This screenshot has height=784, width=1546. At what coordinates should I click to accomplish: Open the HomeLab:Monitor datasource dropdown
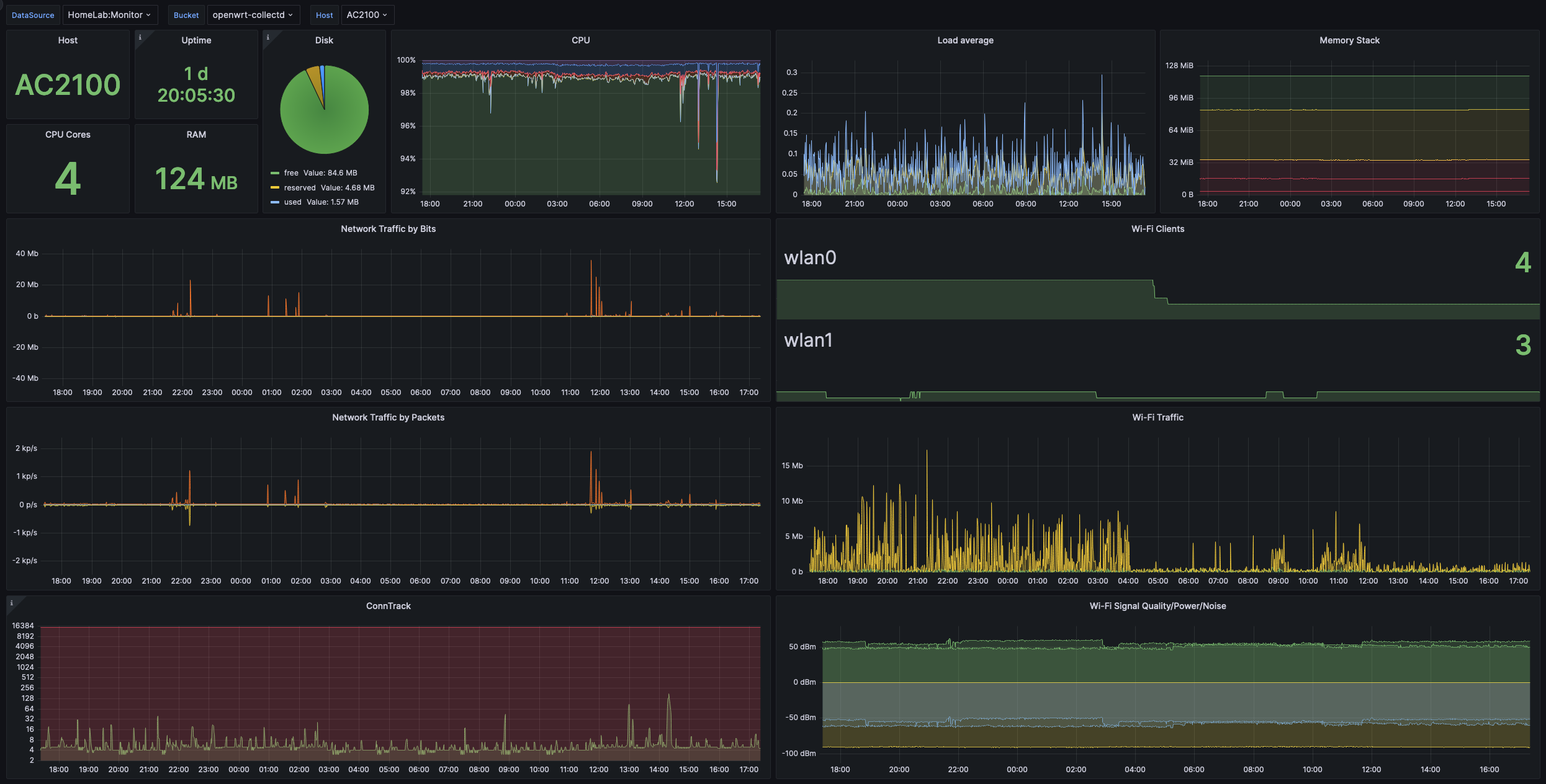coord(109,15)
